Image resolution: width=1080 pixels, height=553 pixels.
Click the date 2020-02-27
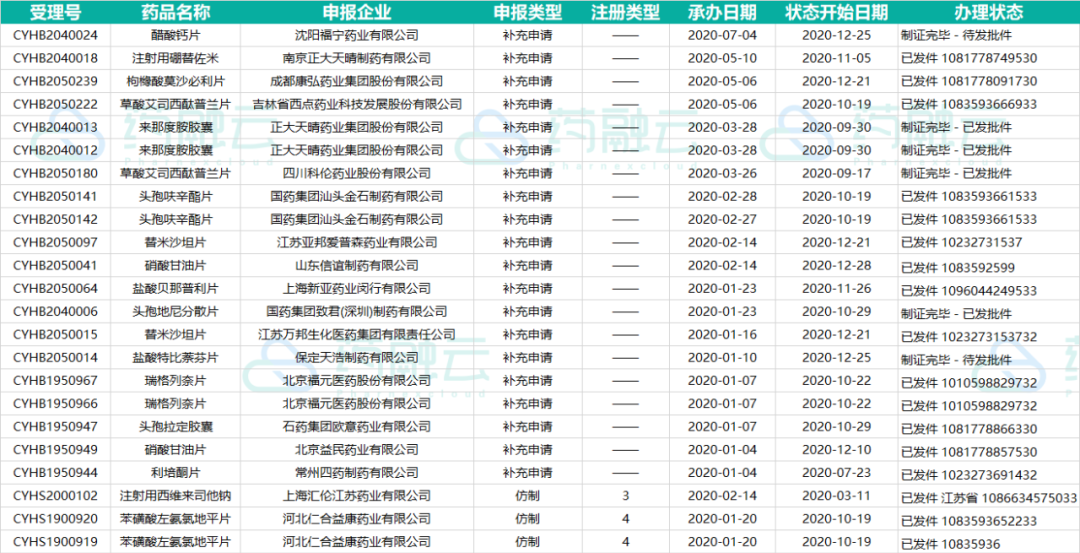(722, 220)
